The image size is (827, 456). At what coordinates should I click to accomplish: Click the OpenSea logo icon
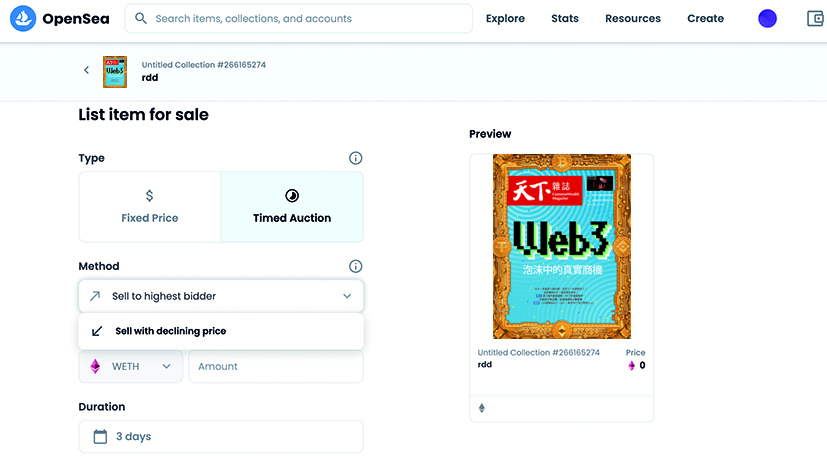click(24, 18)
